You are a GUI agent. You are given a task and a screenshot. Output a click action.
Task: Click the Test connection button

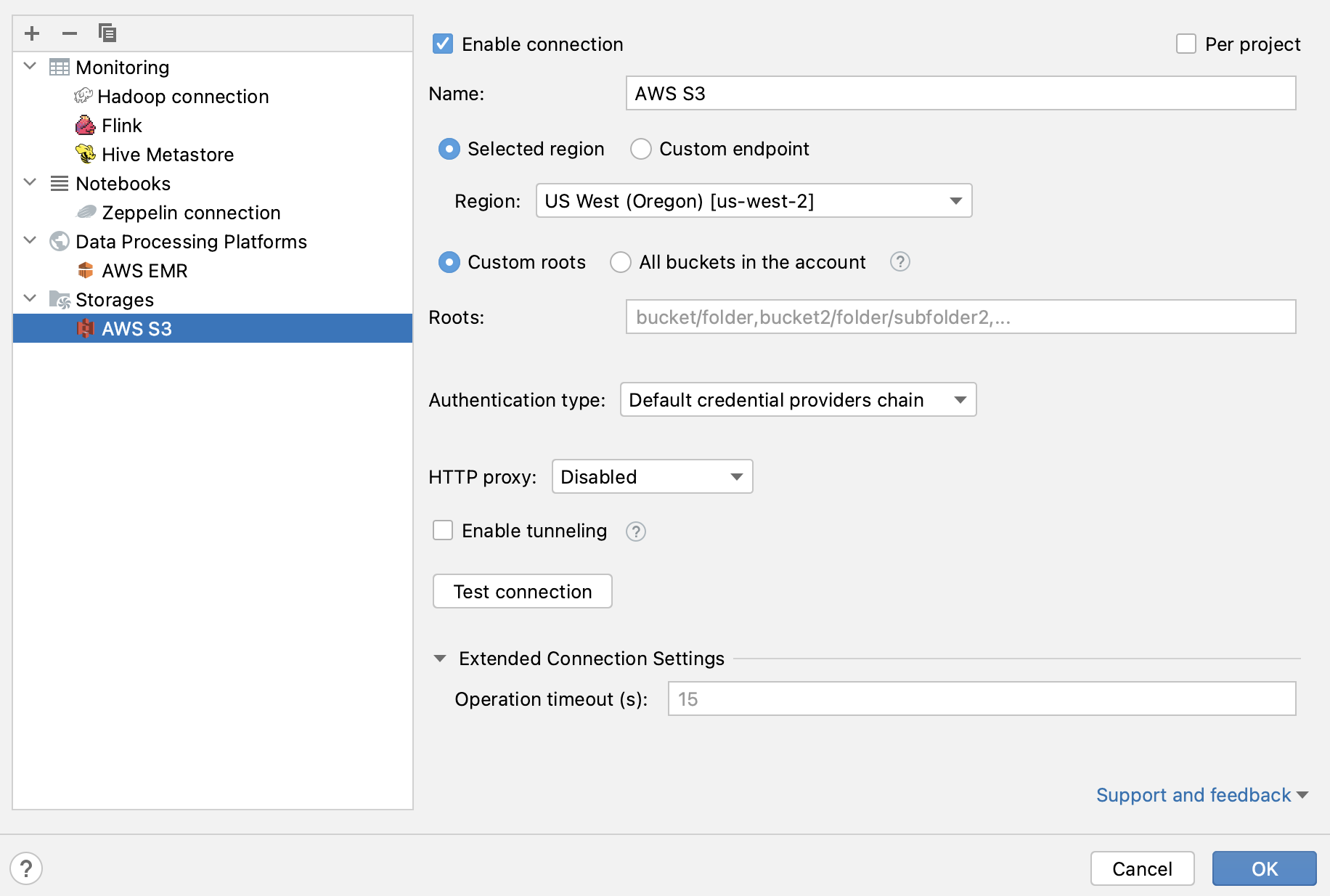point(523,591)
